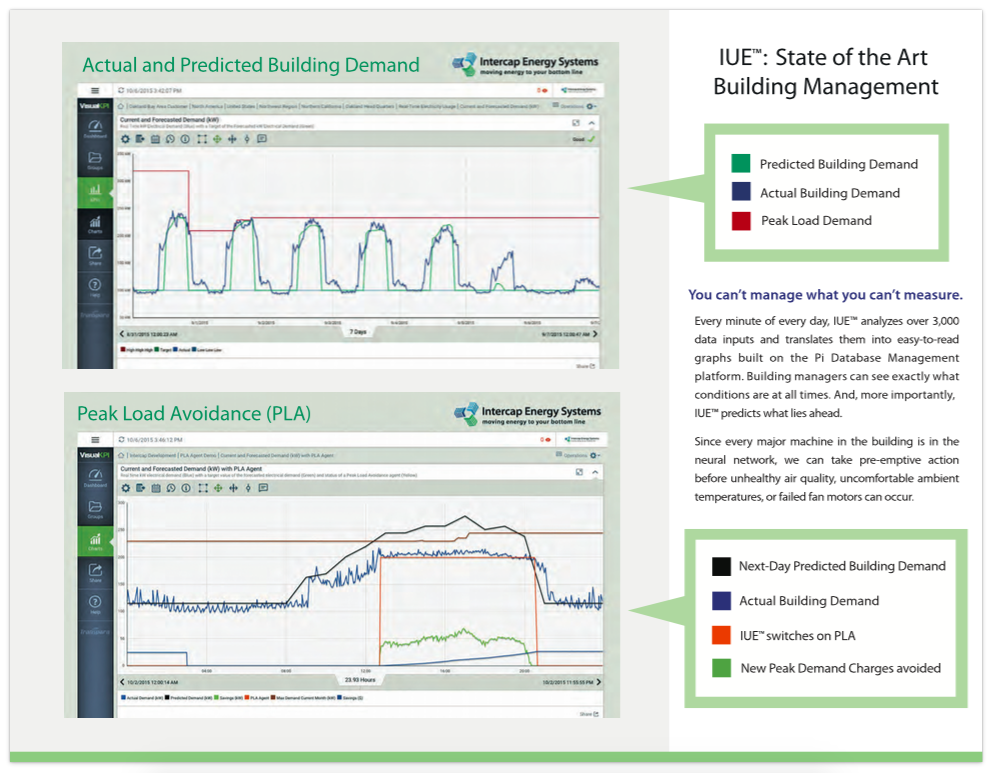Click home icon in Building Demand breadcrumb
This screenshot has height=773, width=996.
coord(121,106)
